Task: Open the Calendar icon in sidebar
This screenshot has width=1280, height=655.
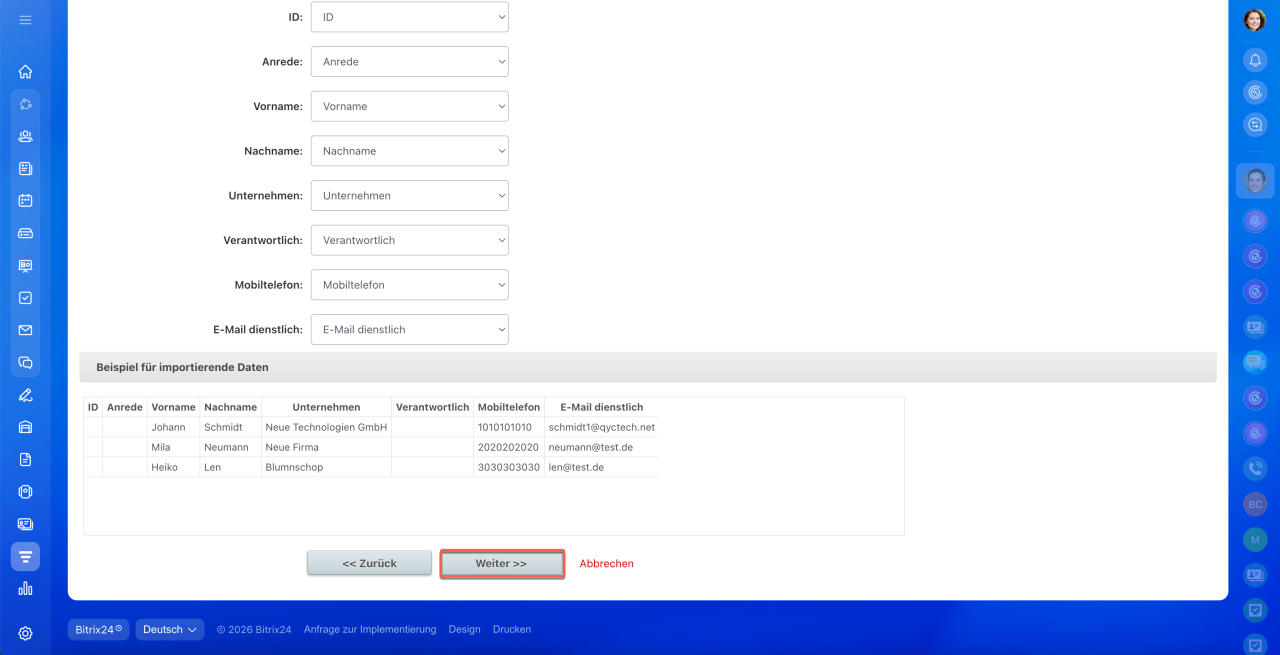Action: [25, 201]
